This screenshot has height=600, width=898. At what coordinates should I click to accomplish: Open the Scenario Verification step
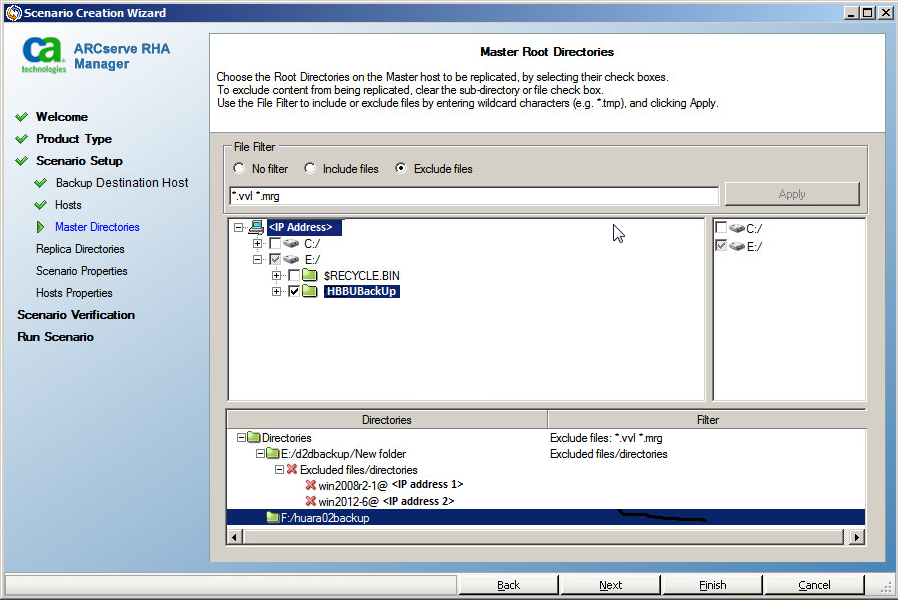coord(76,315)
